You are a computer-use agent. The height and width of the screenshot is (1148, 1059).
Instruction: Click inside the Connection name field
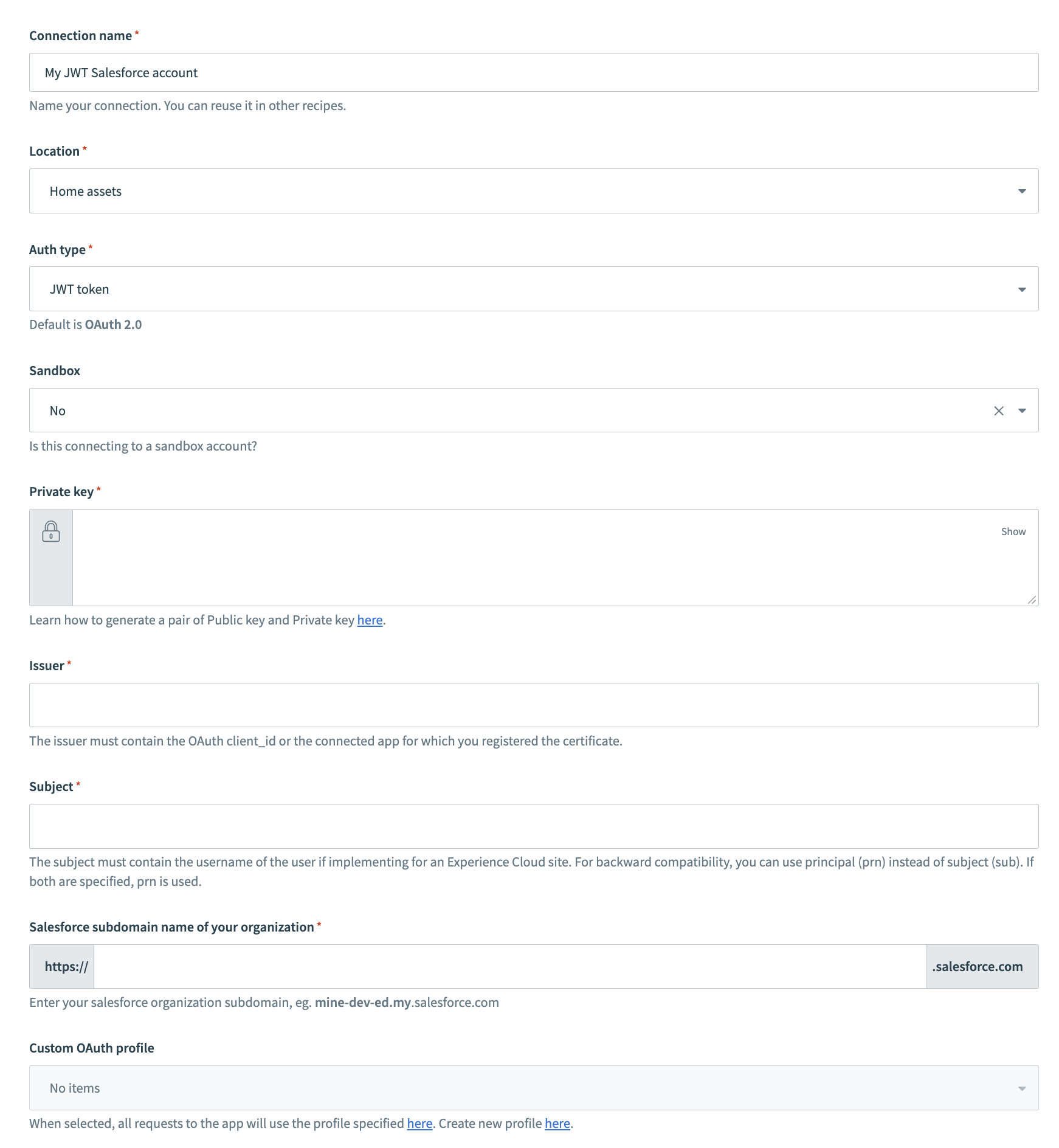pyautogui.click(x=529, y=72)
